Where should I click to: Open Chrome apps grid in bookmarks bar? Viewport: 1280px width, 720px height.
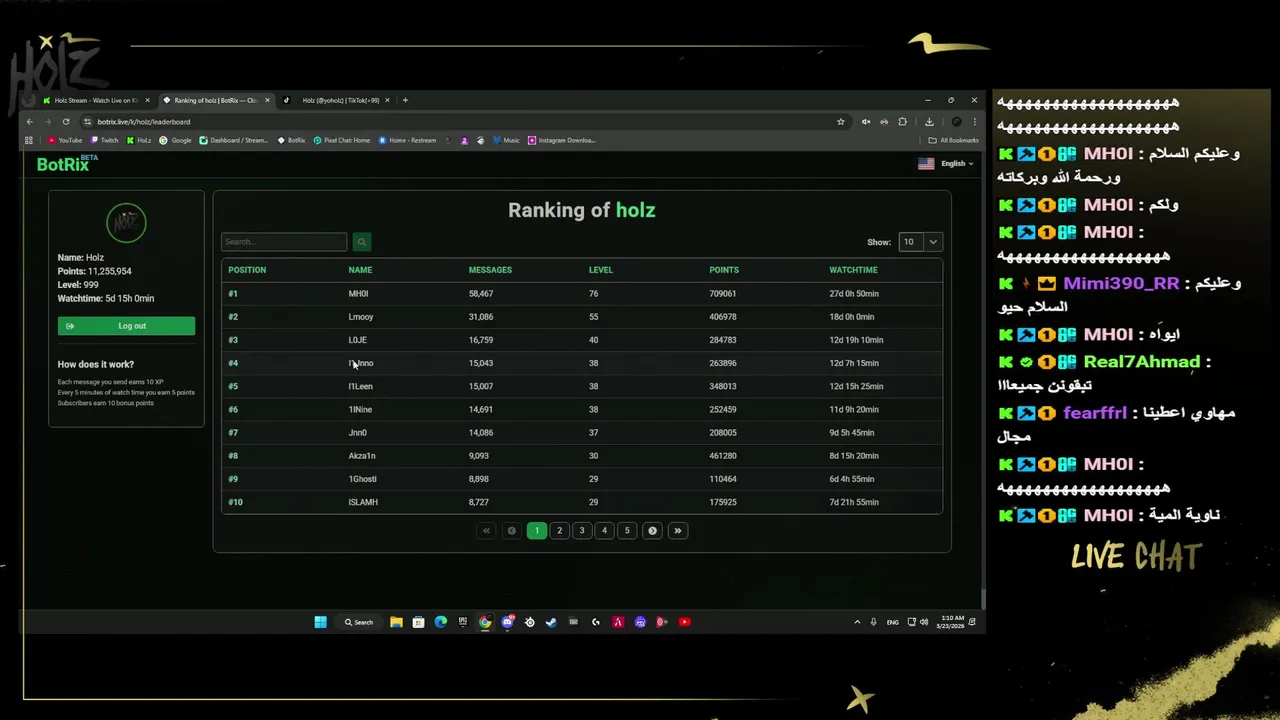(29, 140)
